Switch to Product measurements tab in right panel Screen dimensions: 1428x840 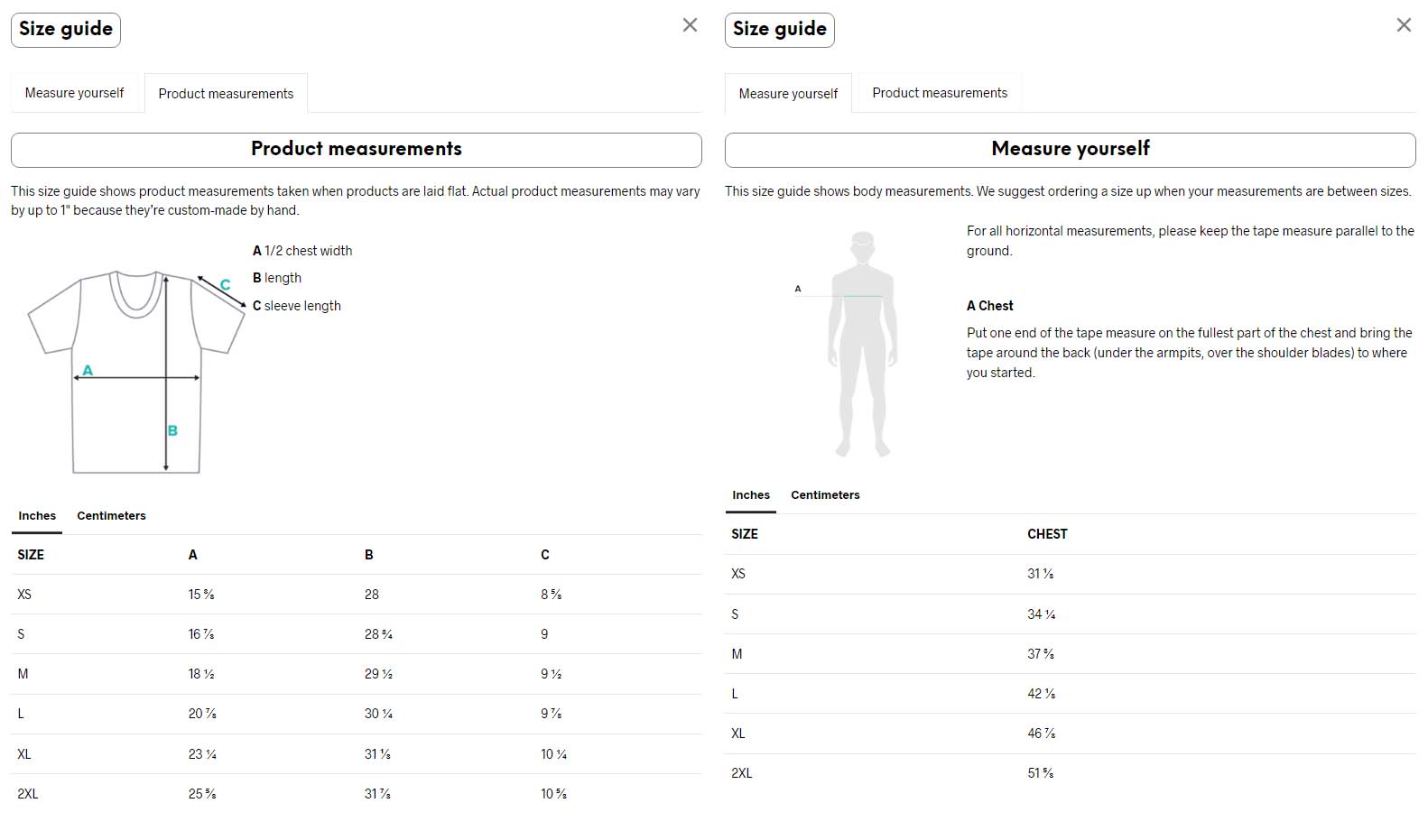(x=940, y=93)
